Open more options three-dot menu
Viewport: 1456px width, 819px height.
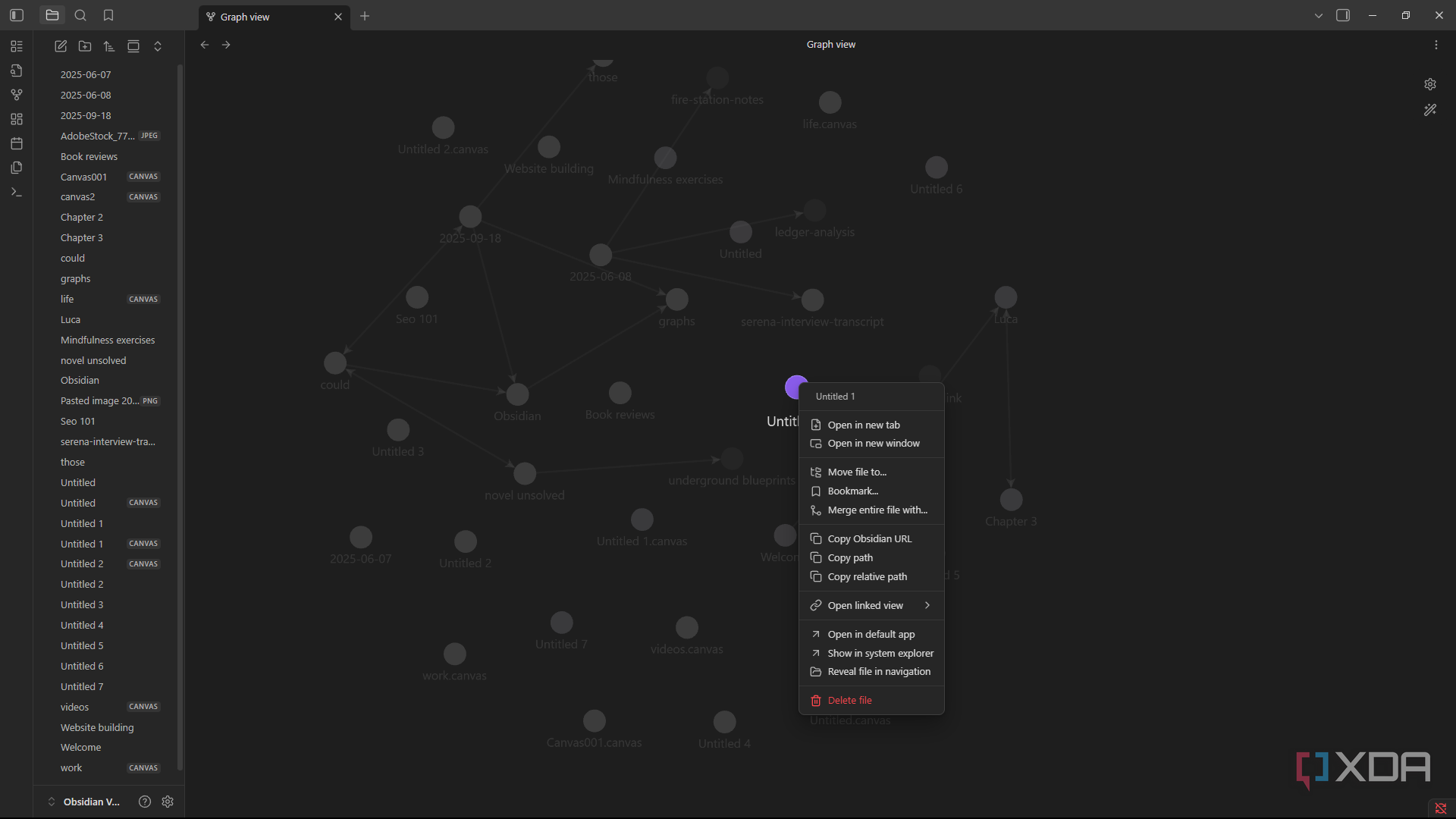[x=1436, y=45]
